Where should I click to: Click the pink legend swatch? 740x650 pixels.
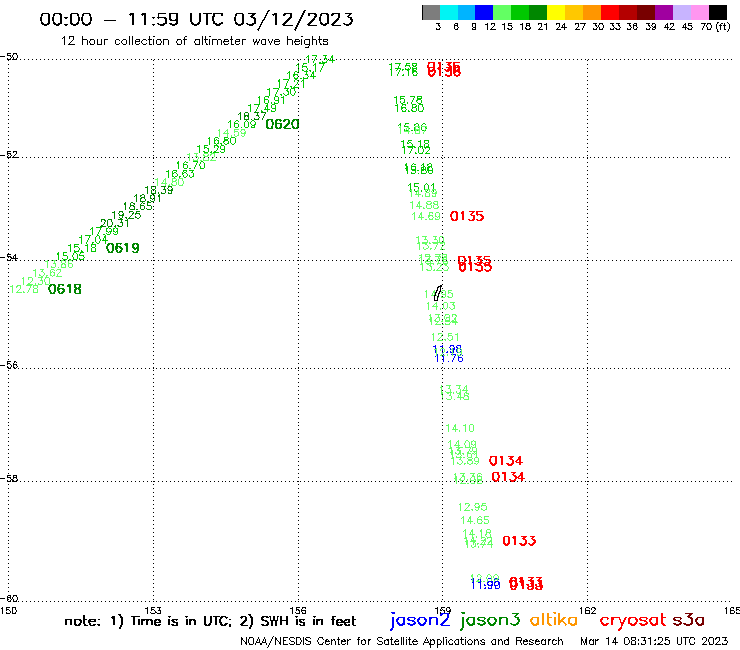(699, 12)
